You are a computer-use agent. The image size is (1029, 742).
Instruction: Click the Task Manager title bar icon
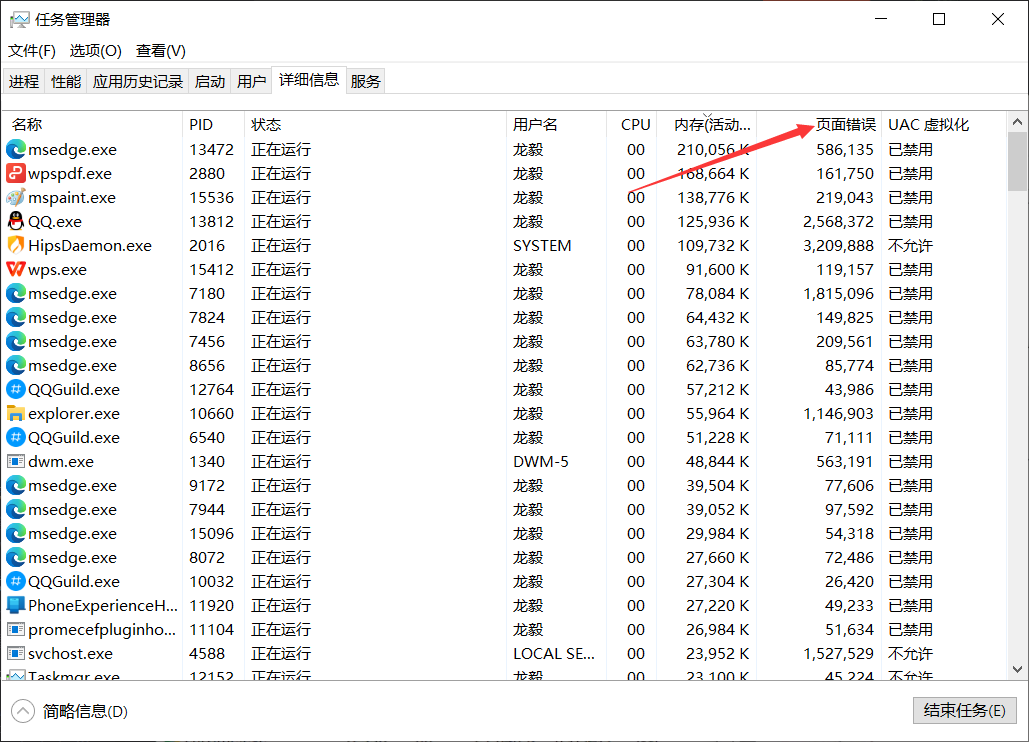(x=20, y=20)
